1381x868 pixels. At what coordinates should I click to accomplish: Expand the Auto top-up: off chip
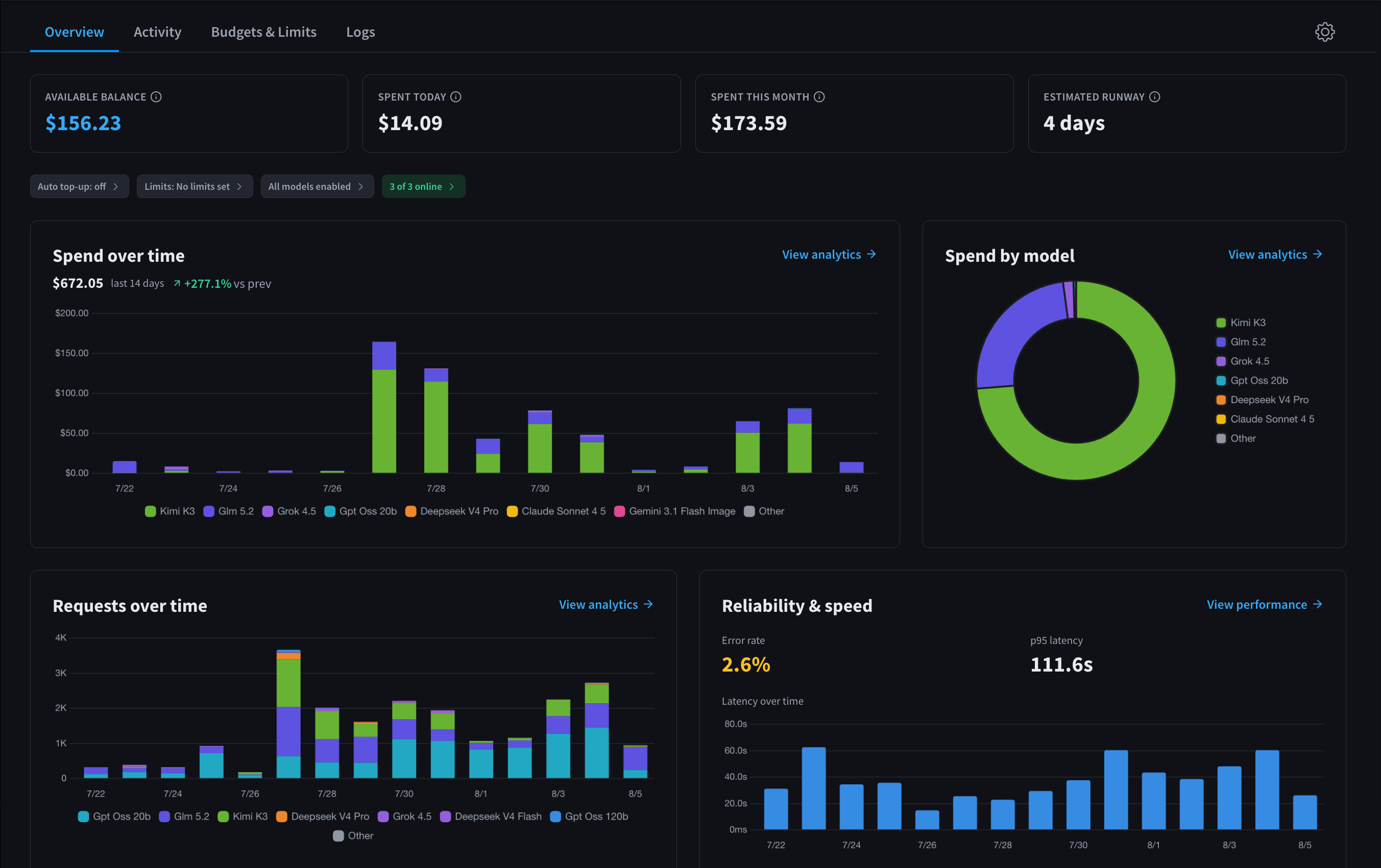click(x=79, y=186)
